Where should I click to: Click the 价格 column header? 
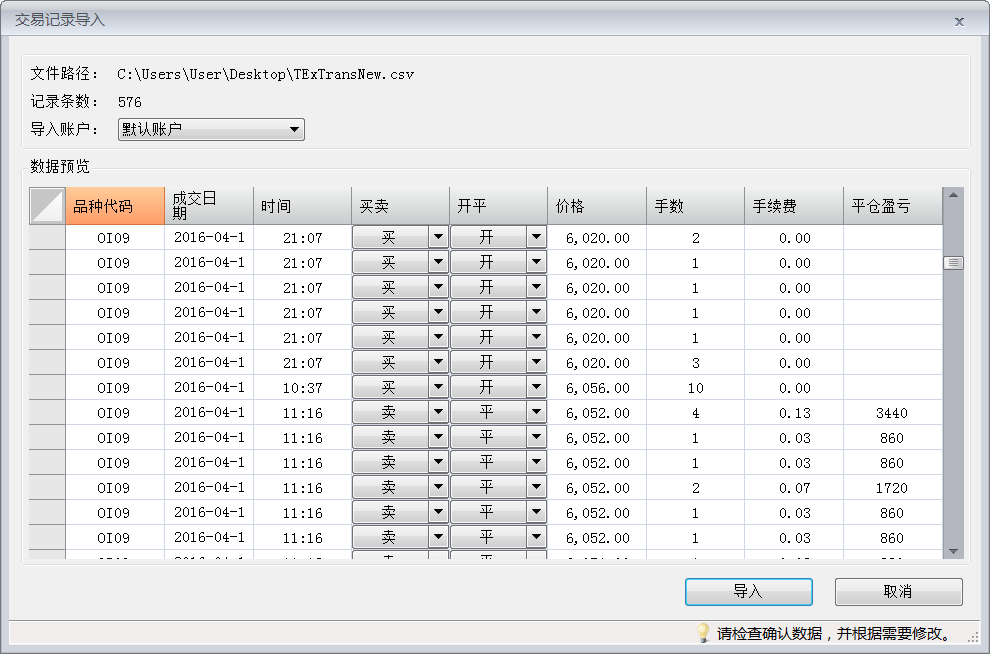[x=596, y=206]
